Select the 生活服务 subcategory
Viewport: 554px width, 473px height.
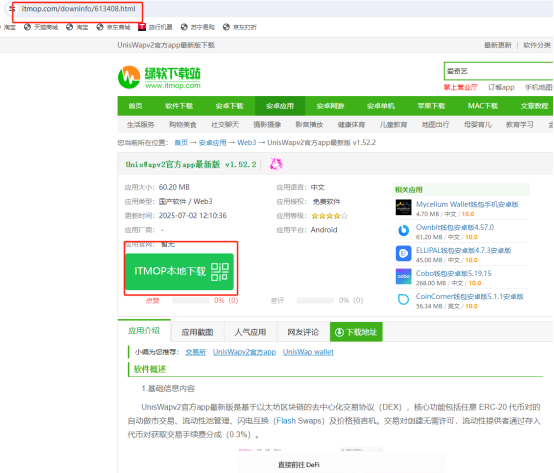point(141,125)
